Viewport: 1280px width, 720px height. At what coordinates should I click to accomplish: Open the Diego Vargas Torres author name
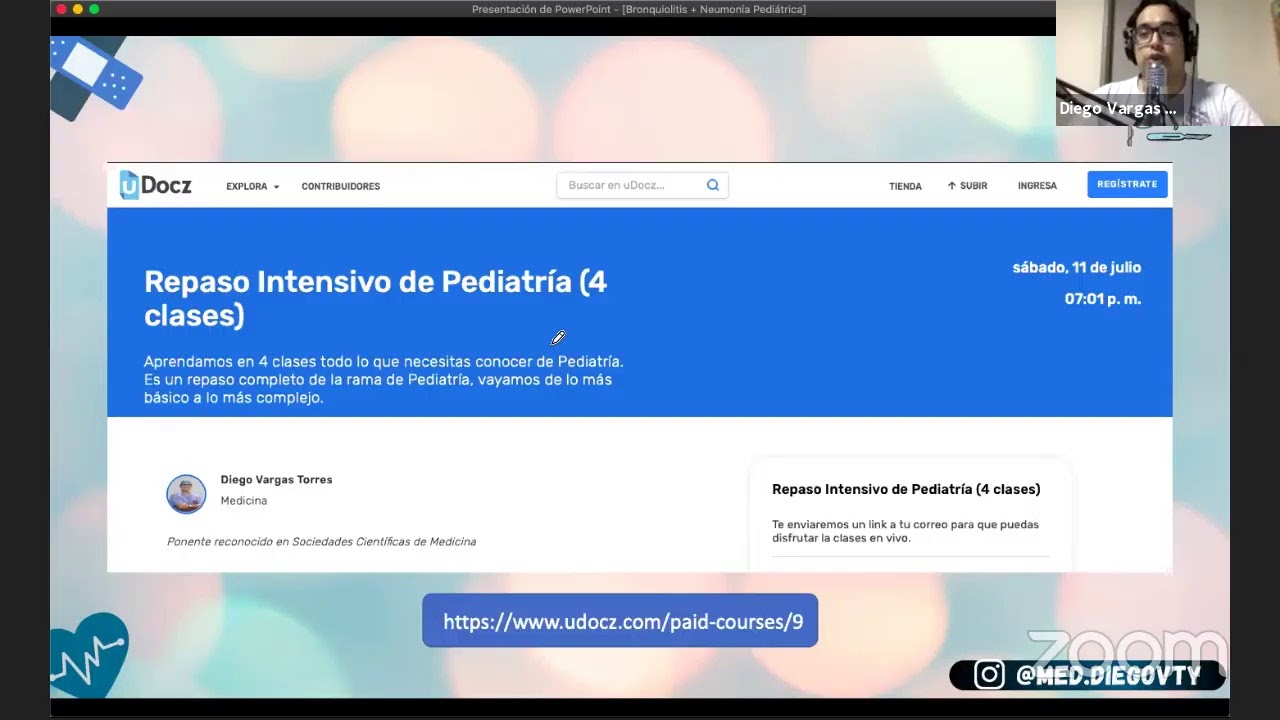[x=276, y=480]
